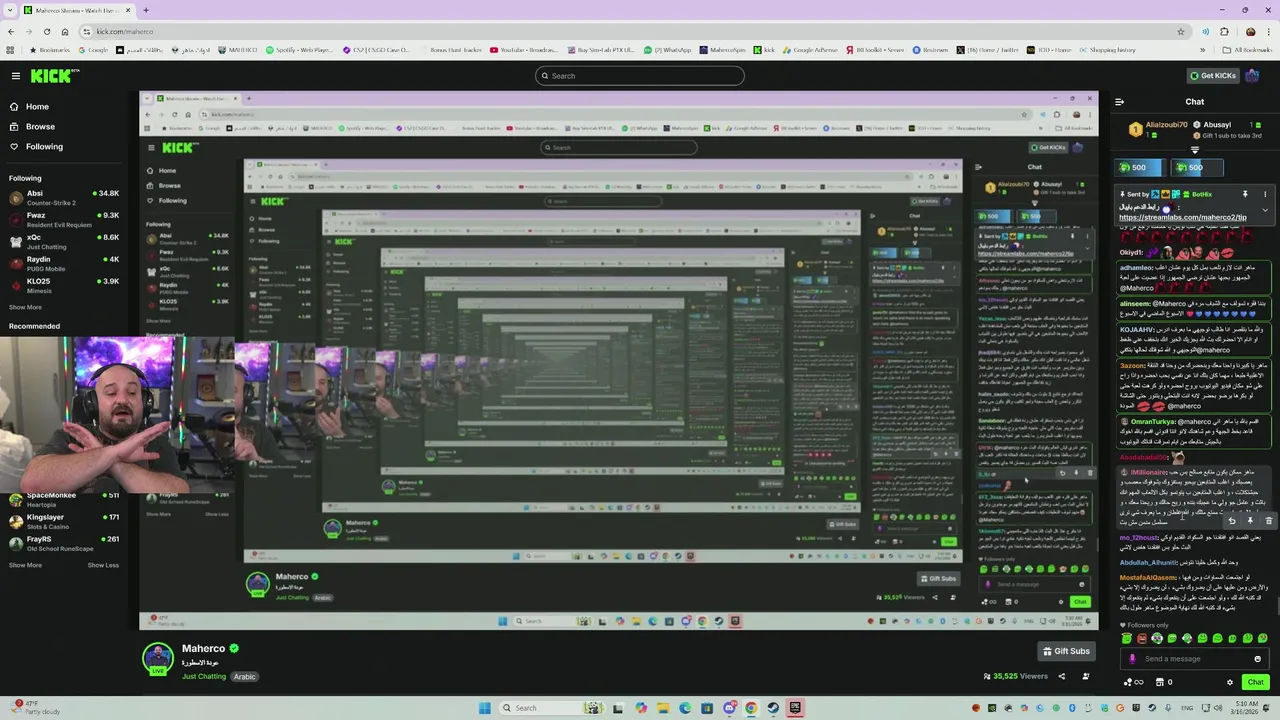
Task: Click the Gift Subs button below the player
Action: [x=1066, y=651]
